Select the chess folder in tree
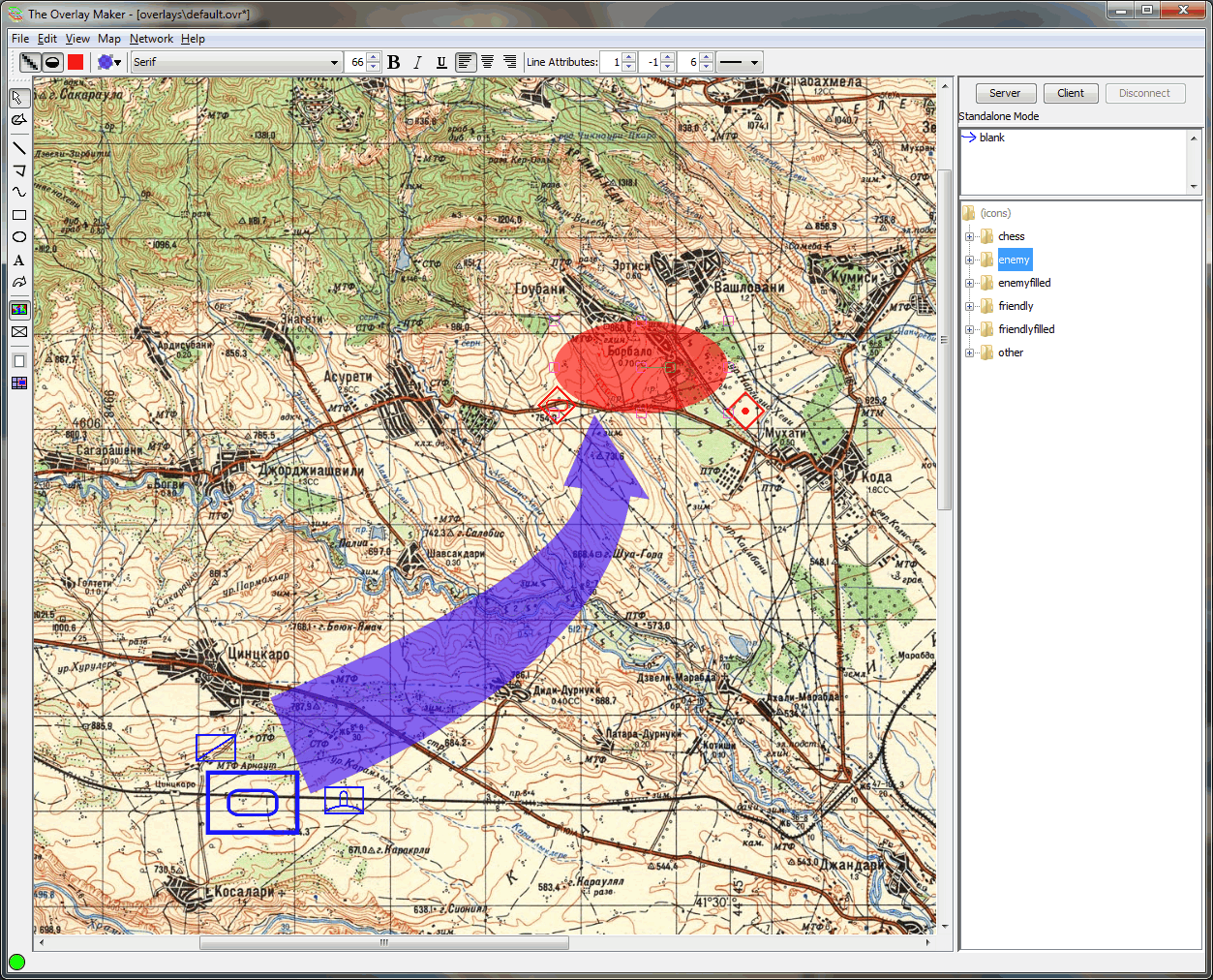This screenshot has height=980, width=1213. click(1011, 236)
